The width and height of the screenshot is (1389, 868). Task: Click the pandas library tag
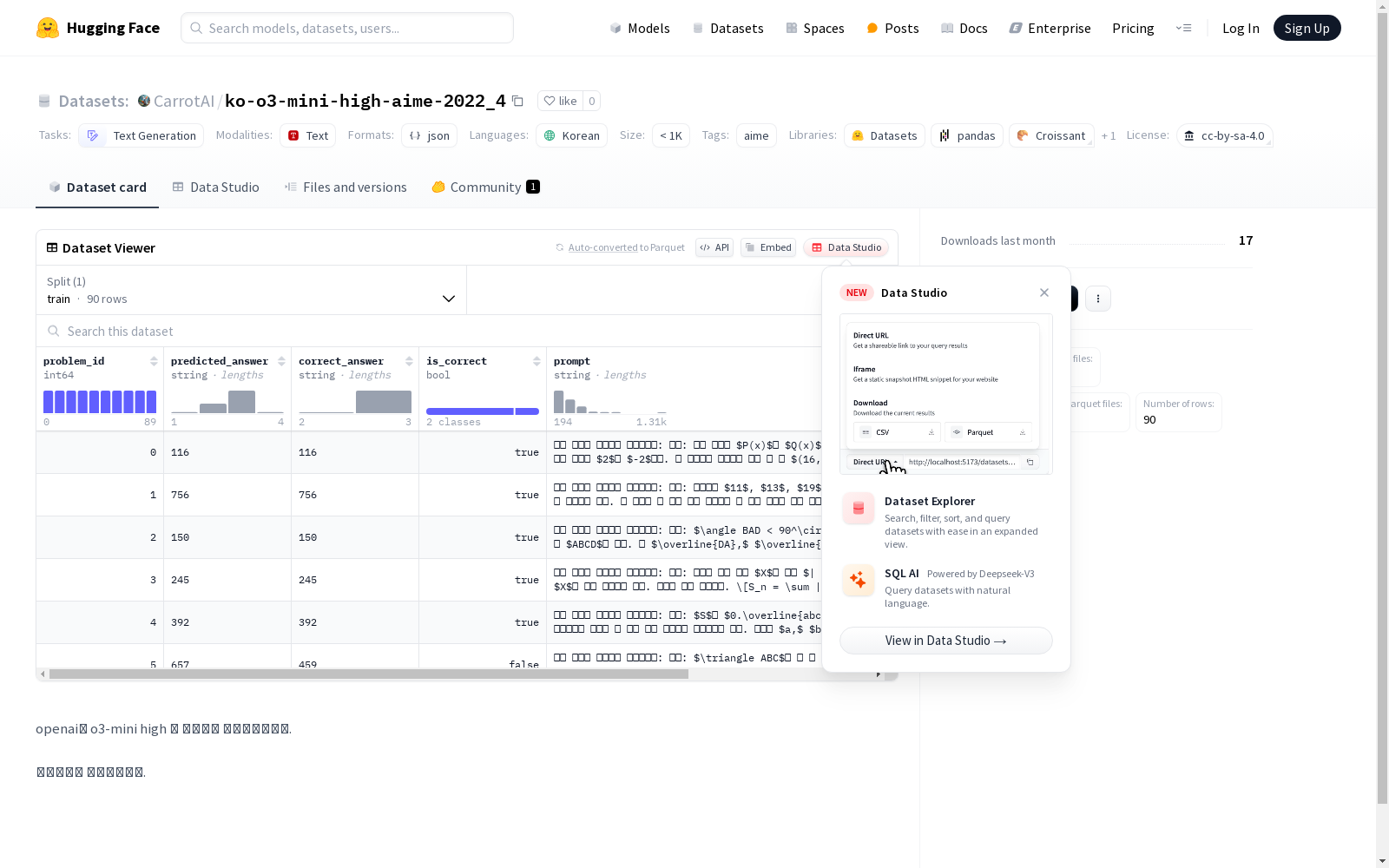(967, 135)
